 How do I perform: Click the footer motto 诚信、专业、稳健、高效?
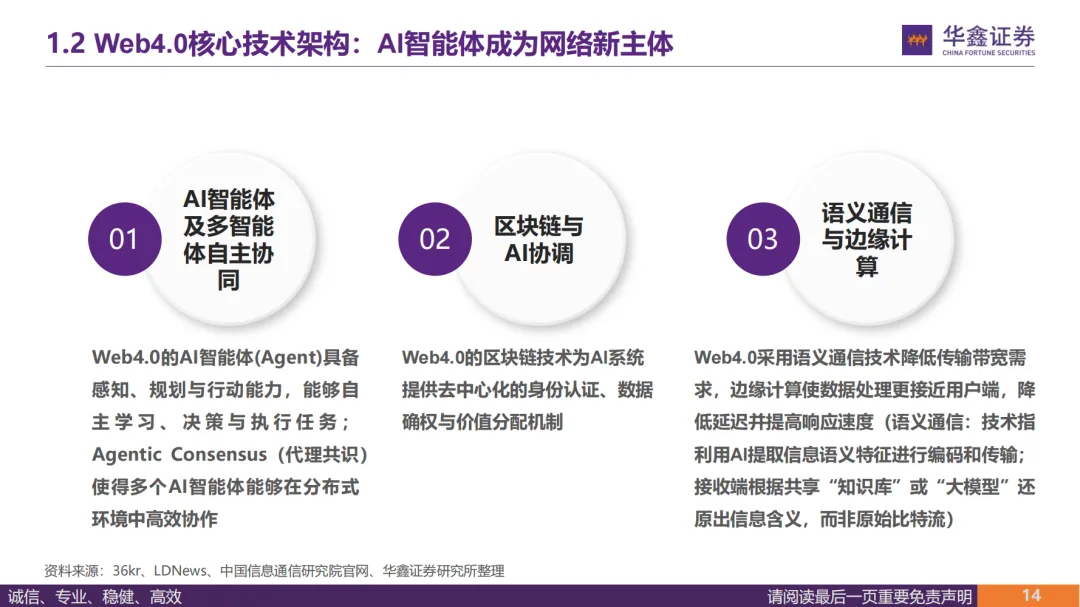pyautogui.click(x=95, y=597)
